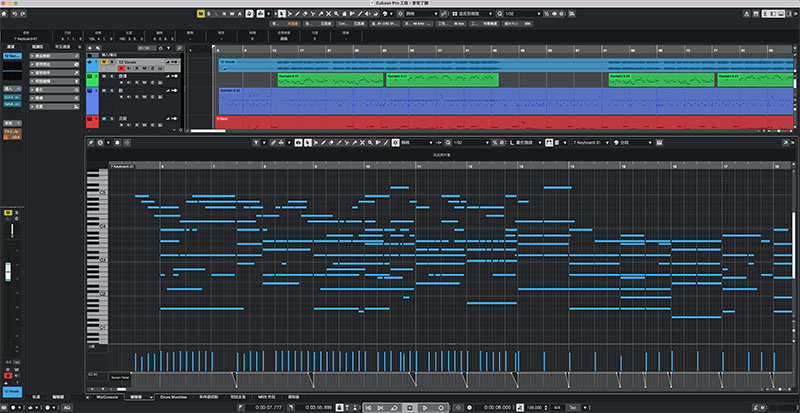Viewport: 800px width, 413px height.
Task: Adjust the channel volume fader in left zone
Action: [x=8, y=272]
